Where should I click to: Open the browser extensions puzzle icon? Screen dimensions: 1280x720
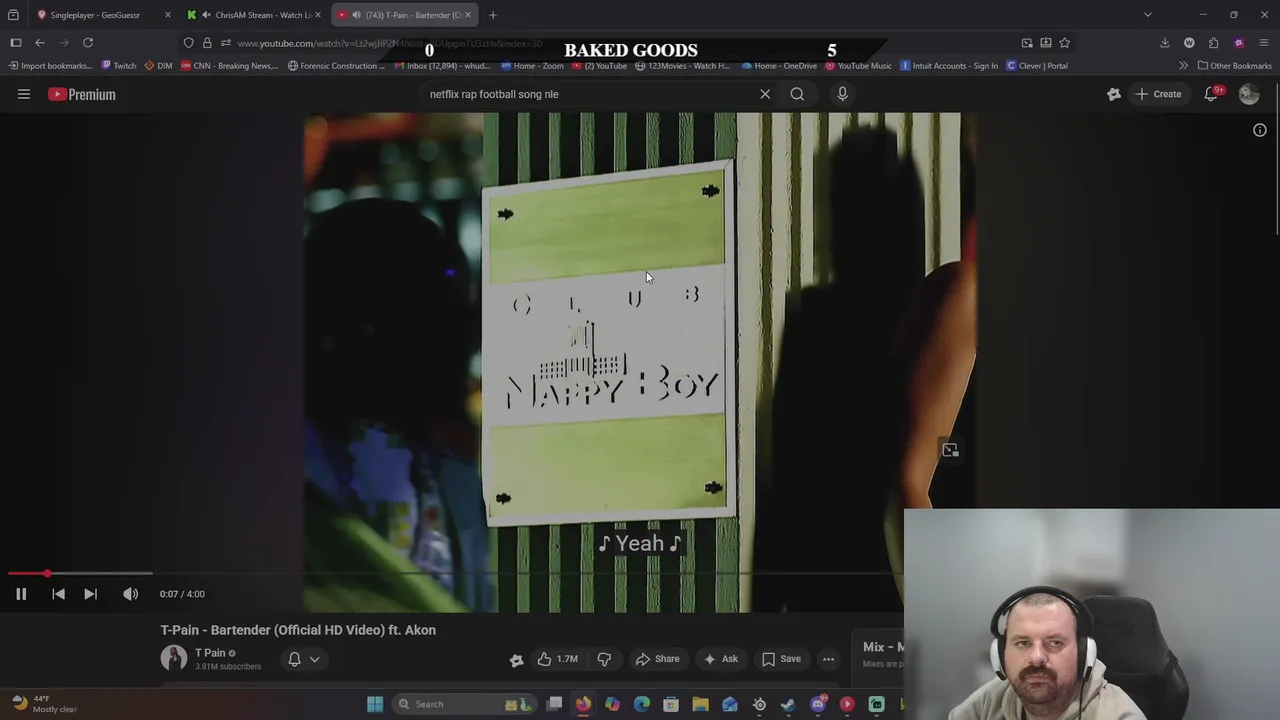pos(1213,43)
